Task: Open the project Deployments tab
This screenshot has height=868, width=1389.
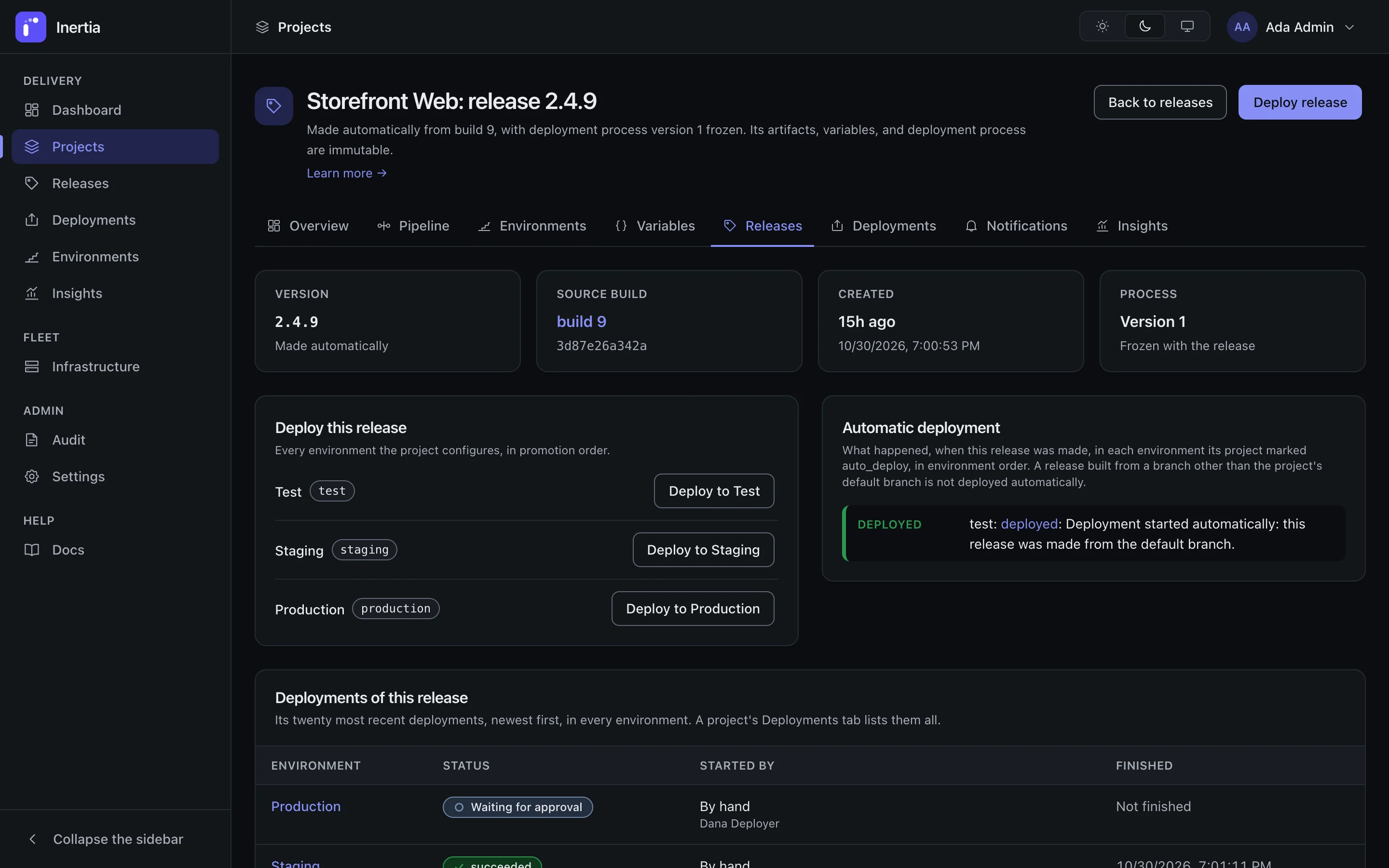Action: (x=884, y=226)
